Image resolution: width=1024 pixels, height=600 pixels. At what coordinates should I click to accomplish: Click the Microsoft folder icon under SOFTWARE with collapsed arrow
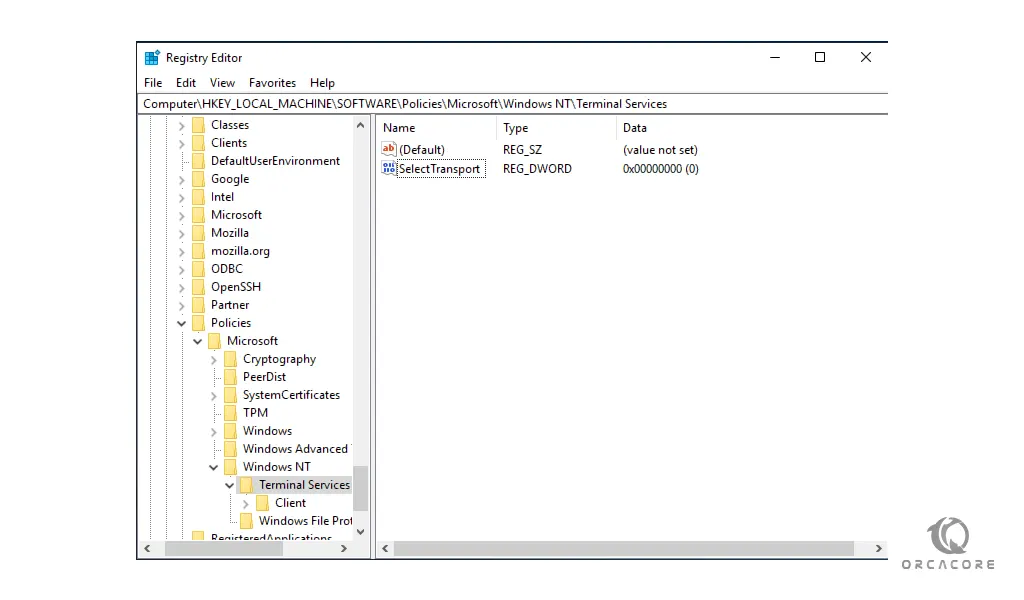coord(199,215)
